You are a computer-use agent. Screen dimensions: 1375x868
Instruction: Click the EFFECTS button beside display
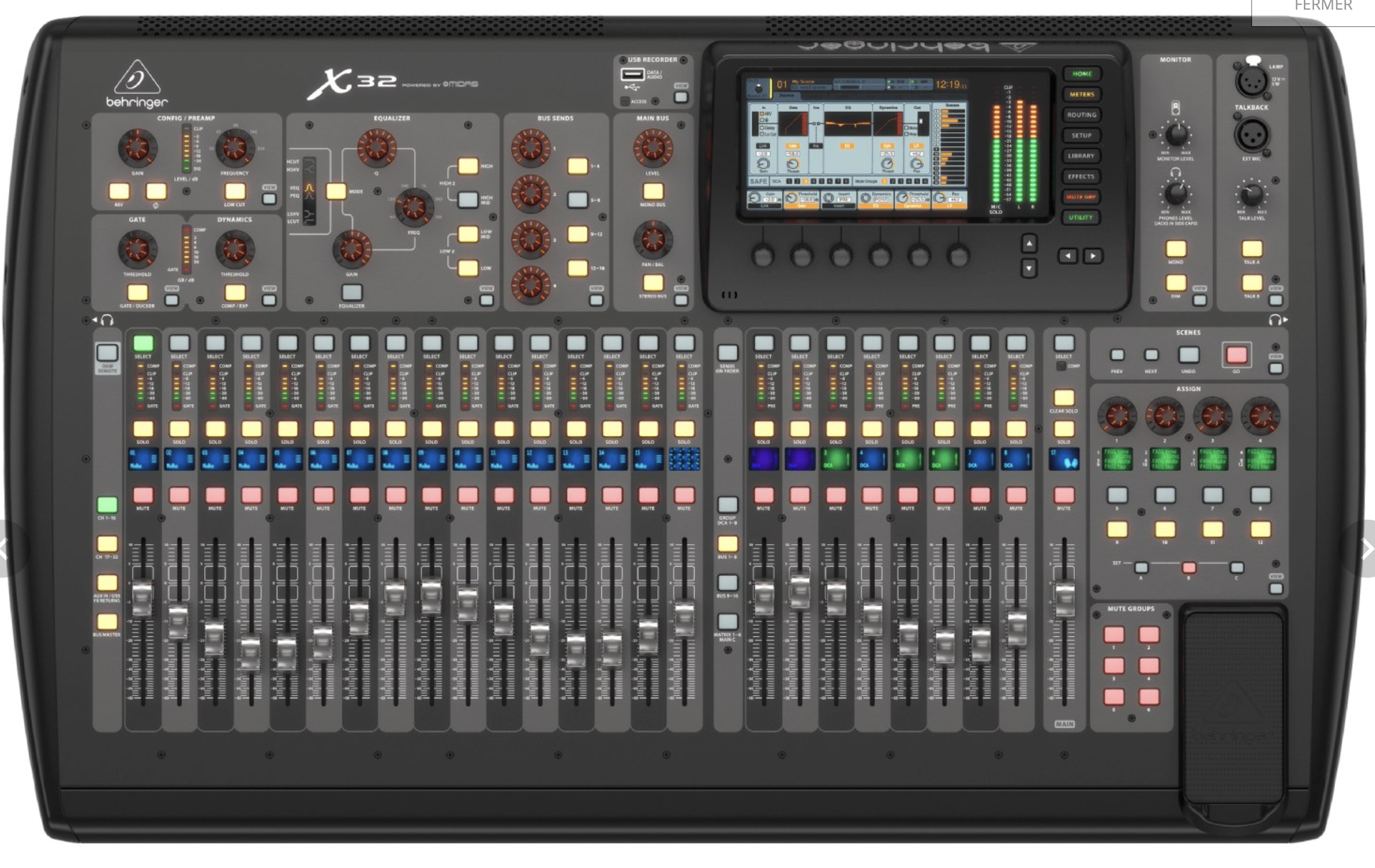(1081, 177)
